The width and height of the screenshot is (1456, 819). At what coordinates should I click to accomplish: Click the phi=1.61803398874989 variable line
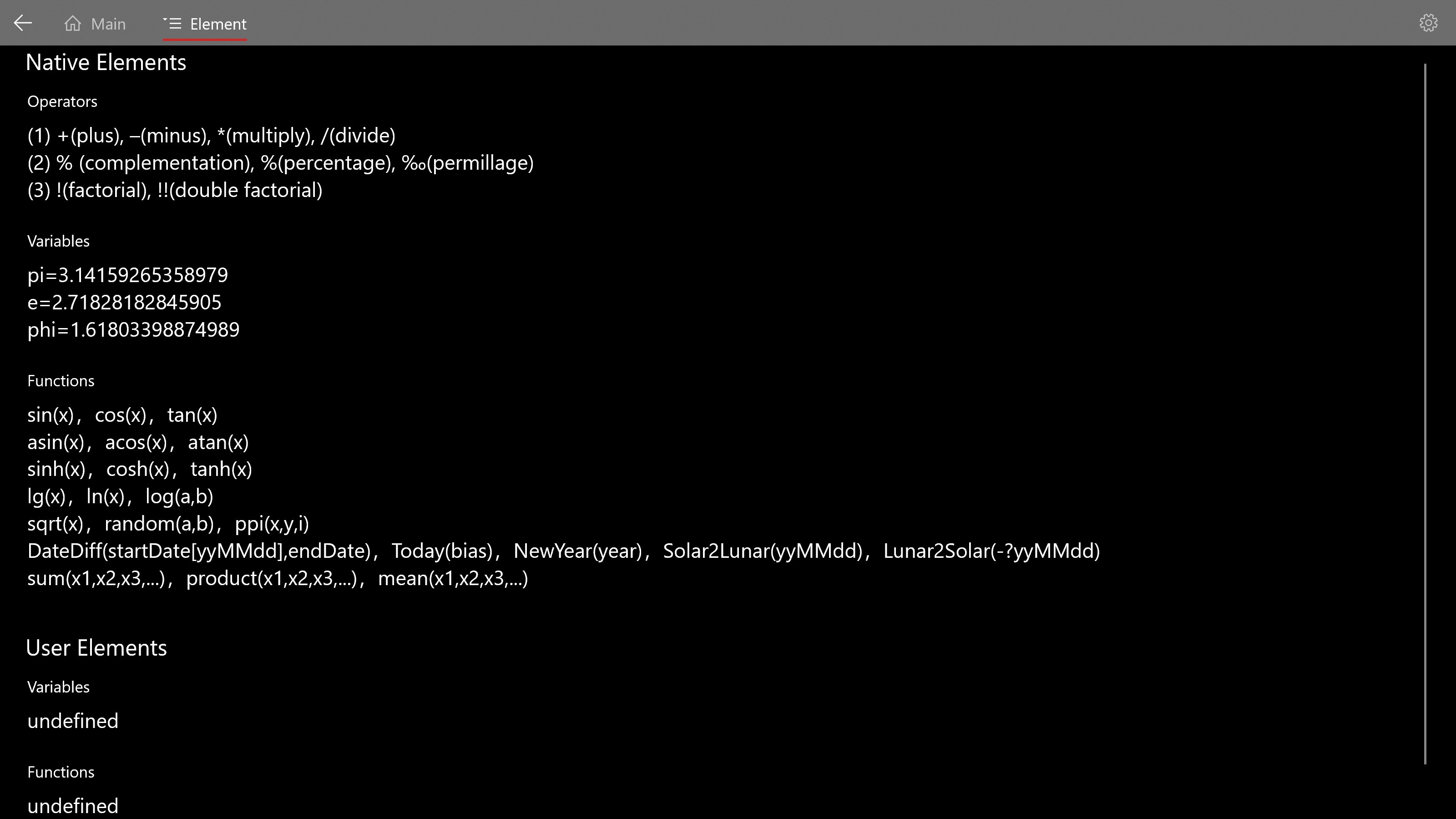coord(133,329)
